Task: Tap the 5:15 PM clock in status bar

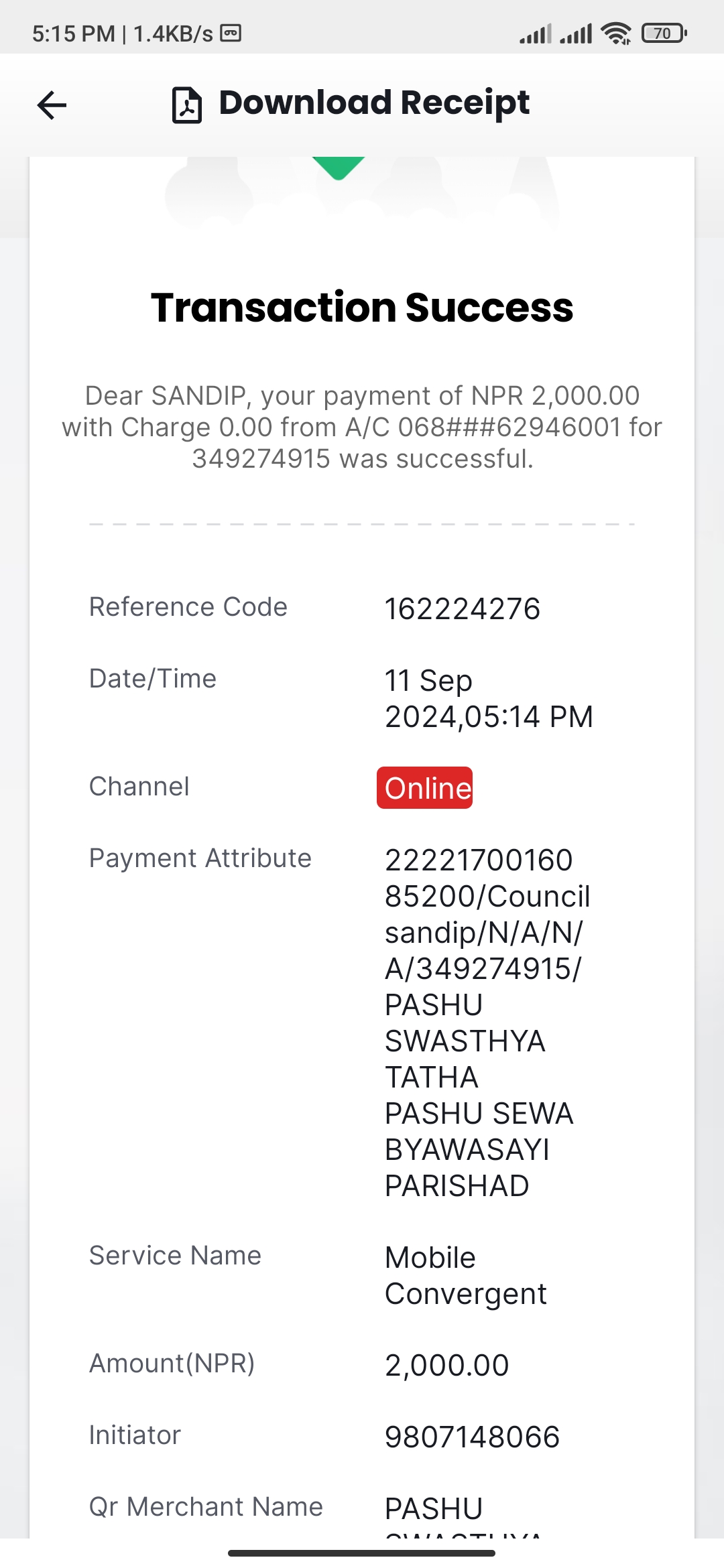Action: click(74, 34)
